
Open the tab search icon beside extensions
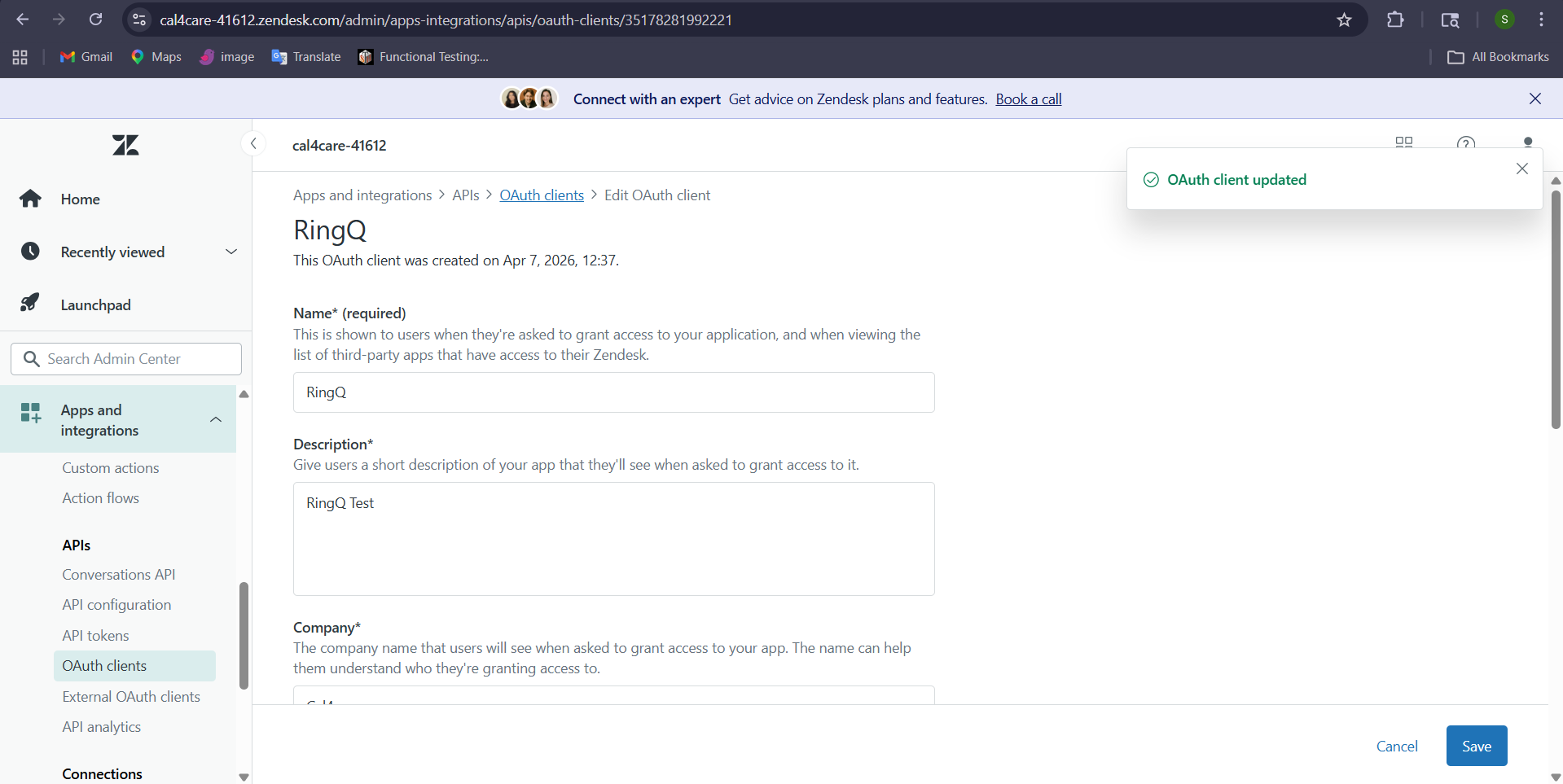click(x=1450, y=20)
